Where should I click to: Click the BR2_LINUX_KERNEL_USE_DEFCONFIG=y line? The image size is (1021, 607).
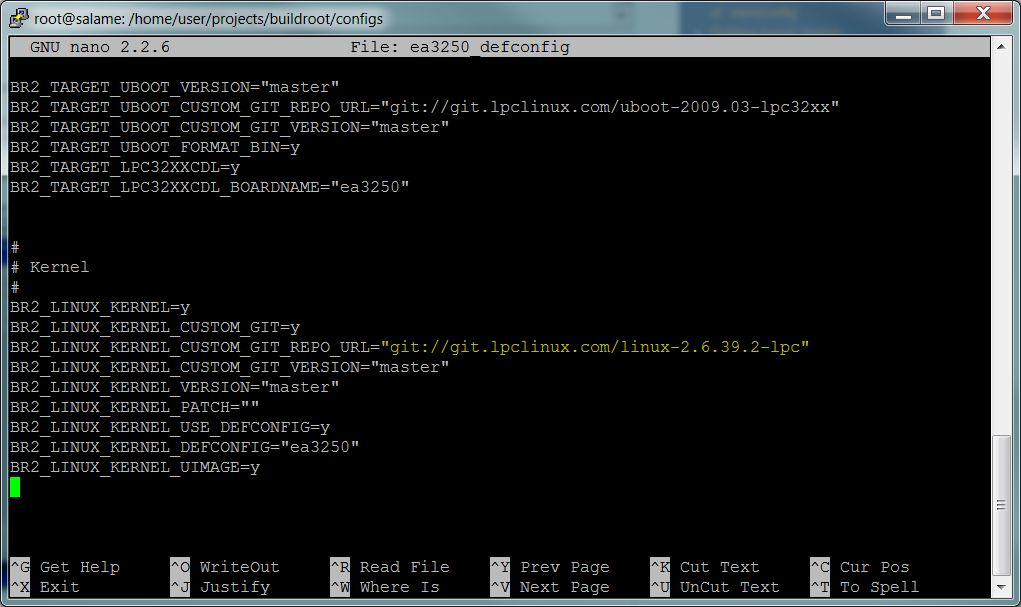point(170,427)
